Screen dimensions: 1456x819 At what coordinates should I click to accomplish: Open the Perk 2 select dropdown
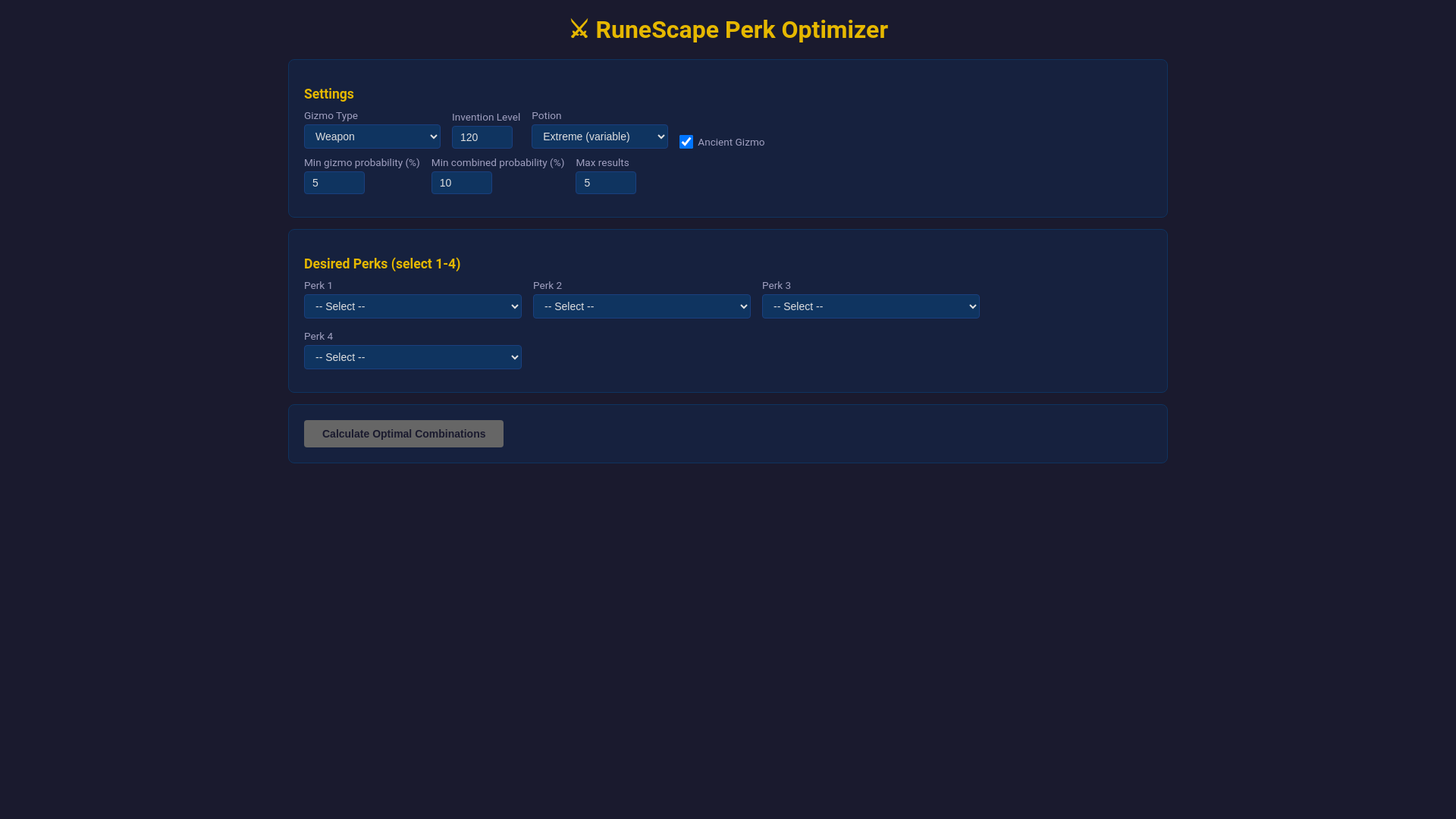pos(642,306)
